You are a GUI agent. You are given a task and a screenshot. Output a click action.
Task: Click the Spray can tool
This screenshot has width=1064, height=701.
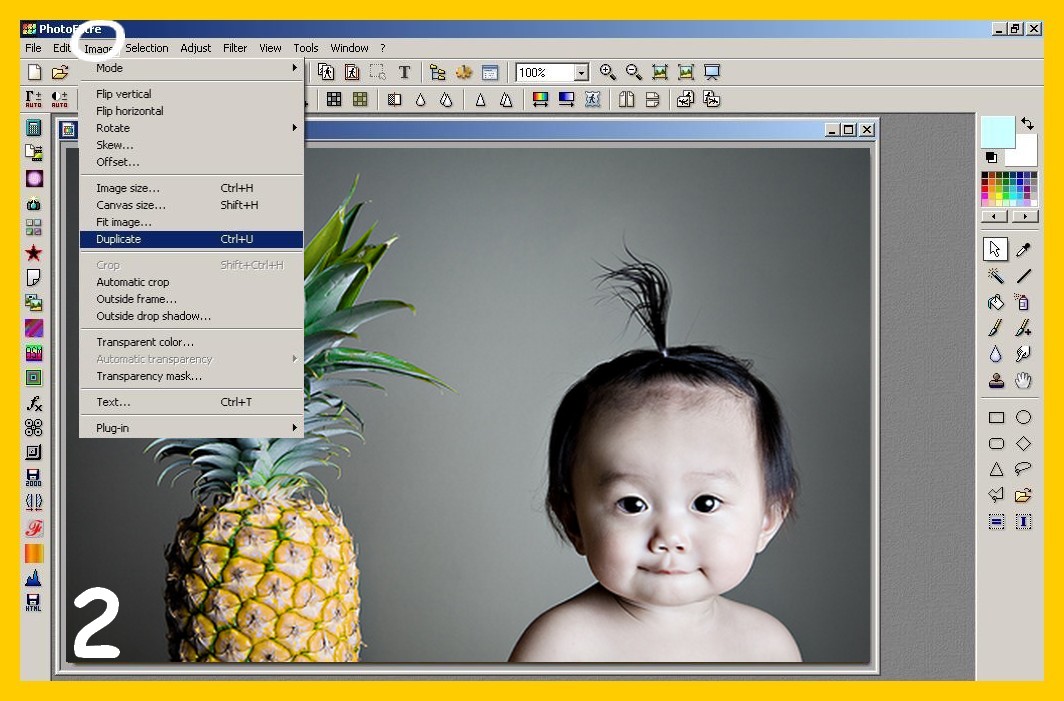pyautogui.click(x=1023, y=302)
